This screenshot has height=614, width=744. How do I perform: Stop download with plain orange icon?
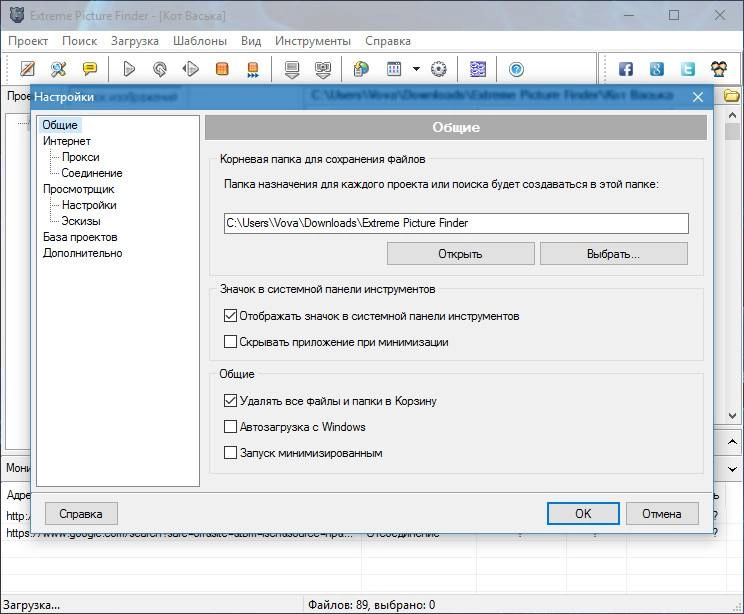[x=222, y=69]
